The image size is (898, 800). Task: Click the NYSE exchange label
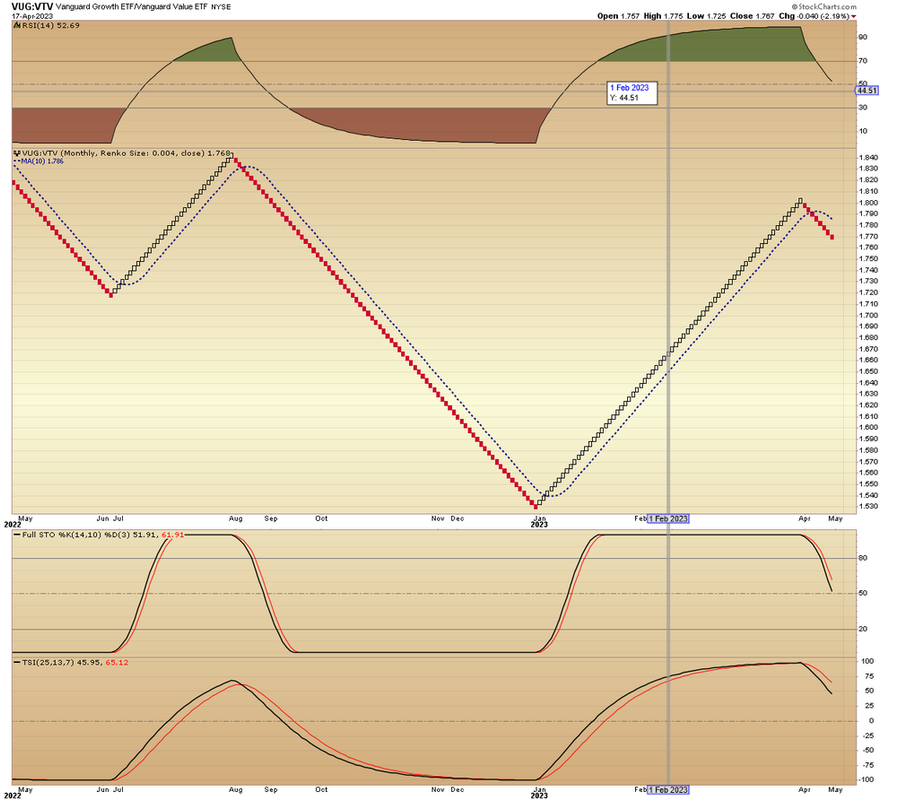tap(221, 7)
